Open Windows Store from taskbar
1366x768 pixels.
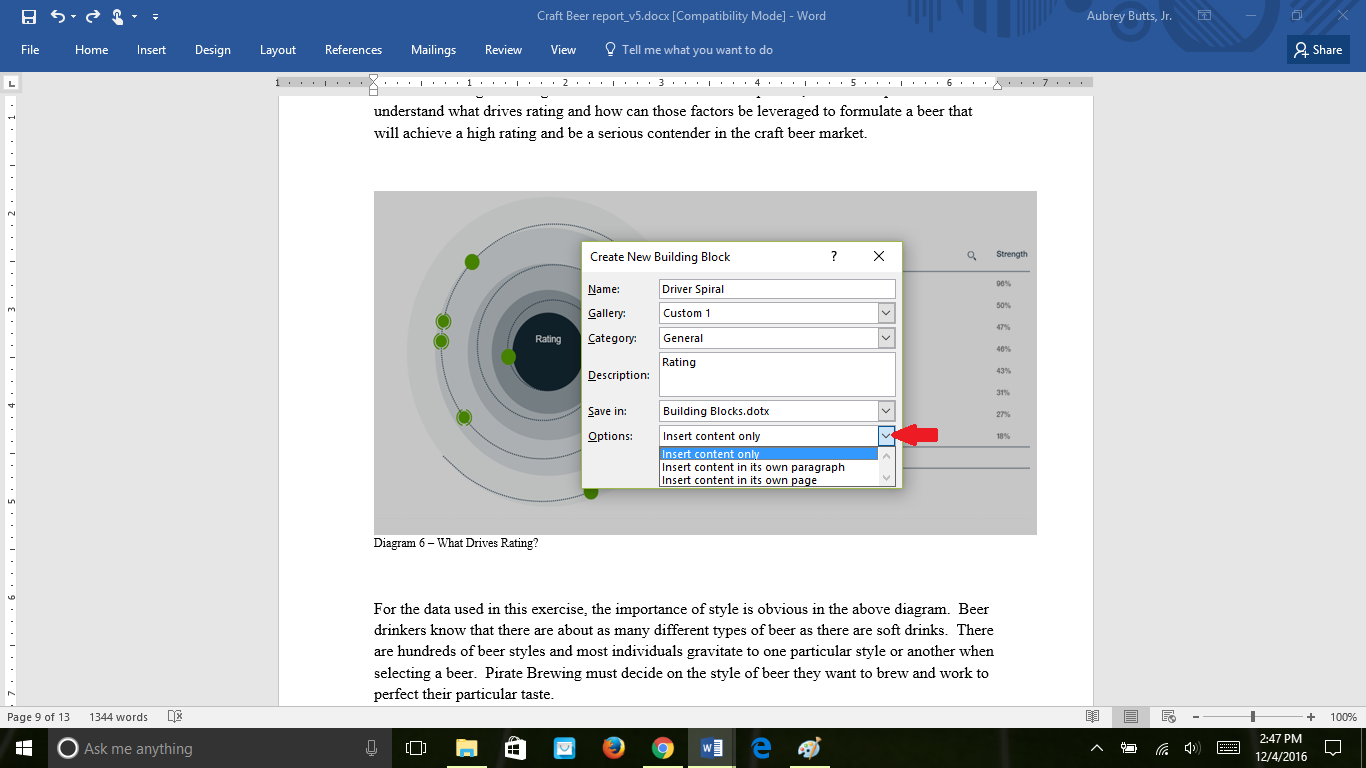click(x=515, y=748)
